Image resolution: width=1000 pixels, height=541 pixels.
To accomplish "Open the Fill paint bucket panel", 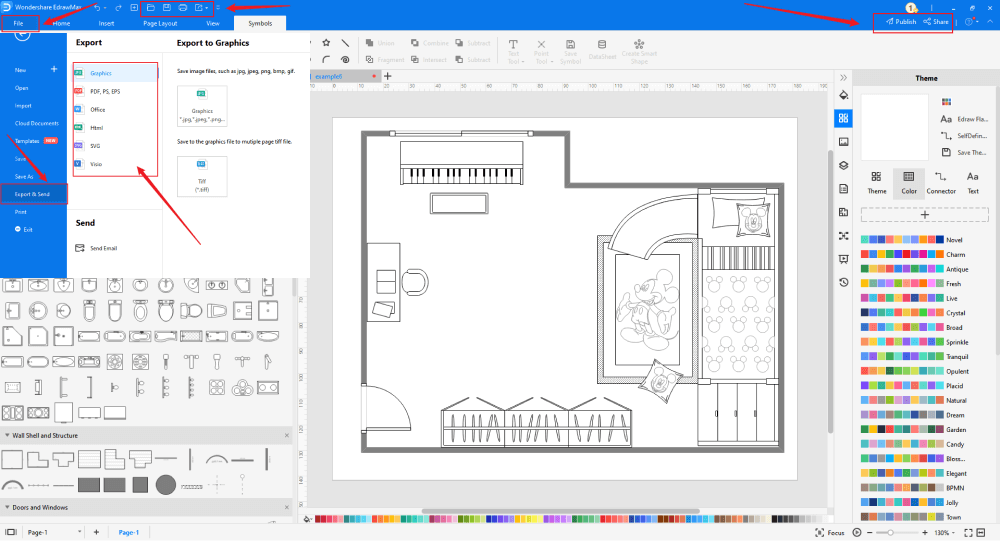I will pos(843,95).
